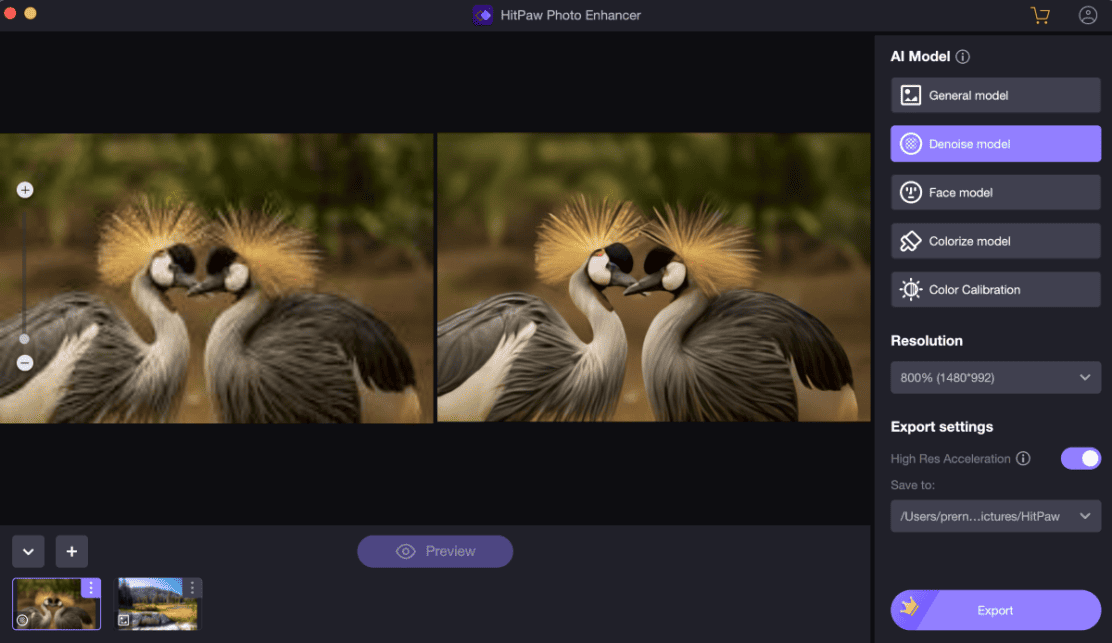Zoom out with the minus icon
The image size is (1112, 643).
click(x=25, y=363)
